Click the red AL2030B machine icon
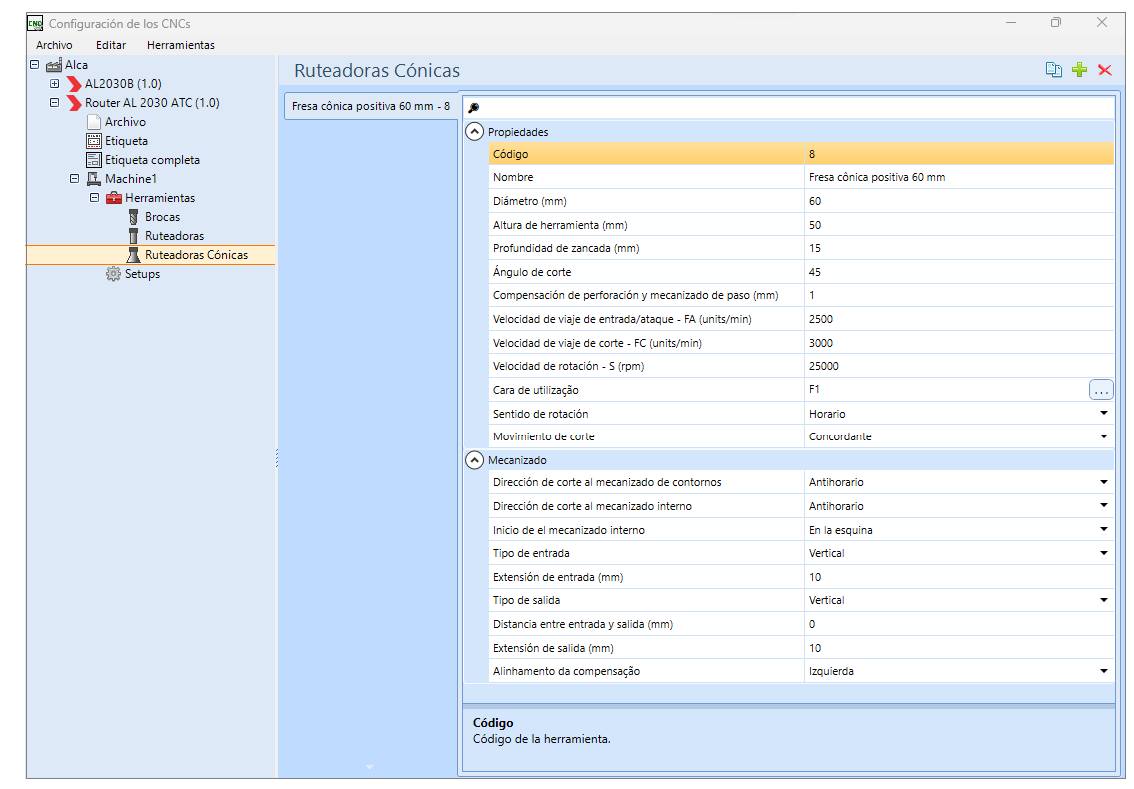This screenshot has height=789, width=1134. click(x=74, y=84)
